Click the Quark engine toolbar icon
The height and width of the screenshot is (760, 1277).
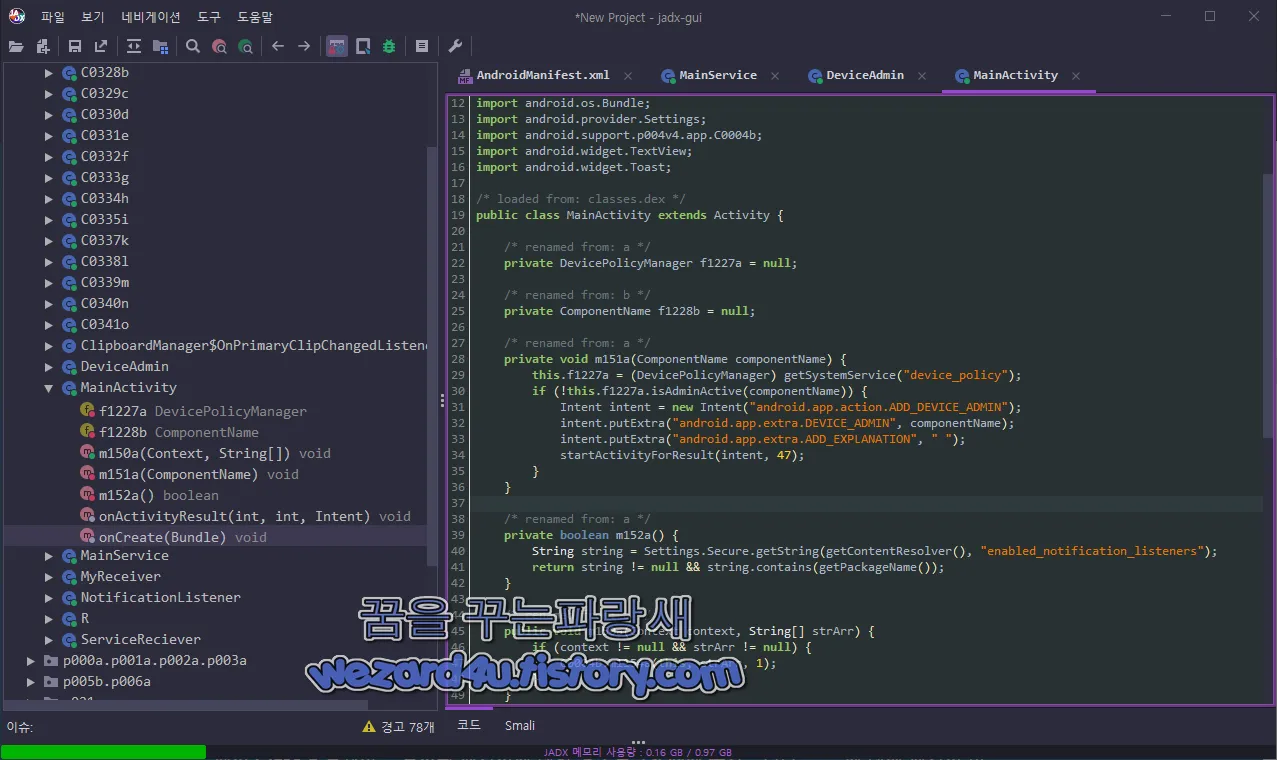click(x=363, y=46)
